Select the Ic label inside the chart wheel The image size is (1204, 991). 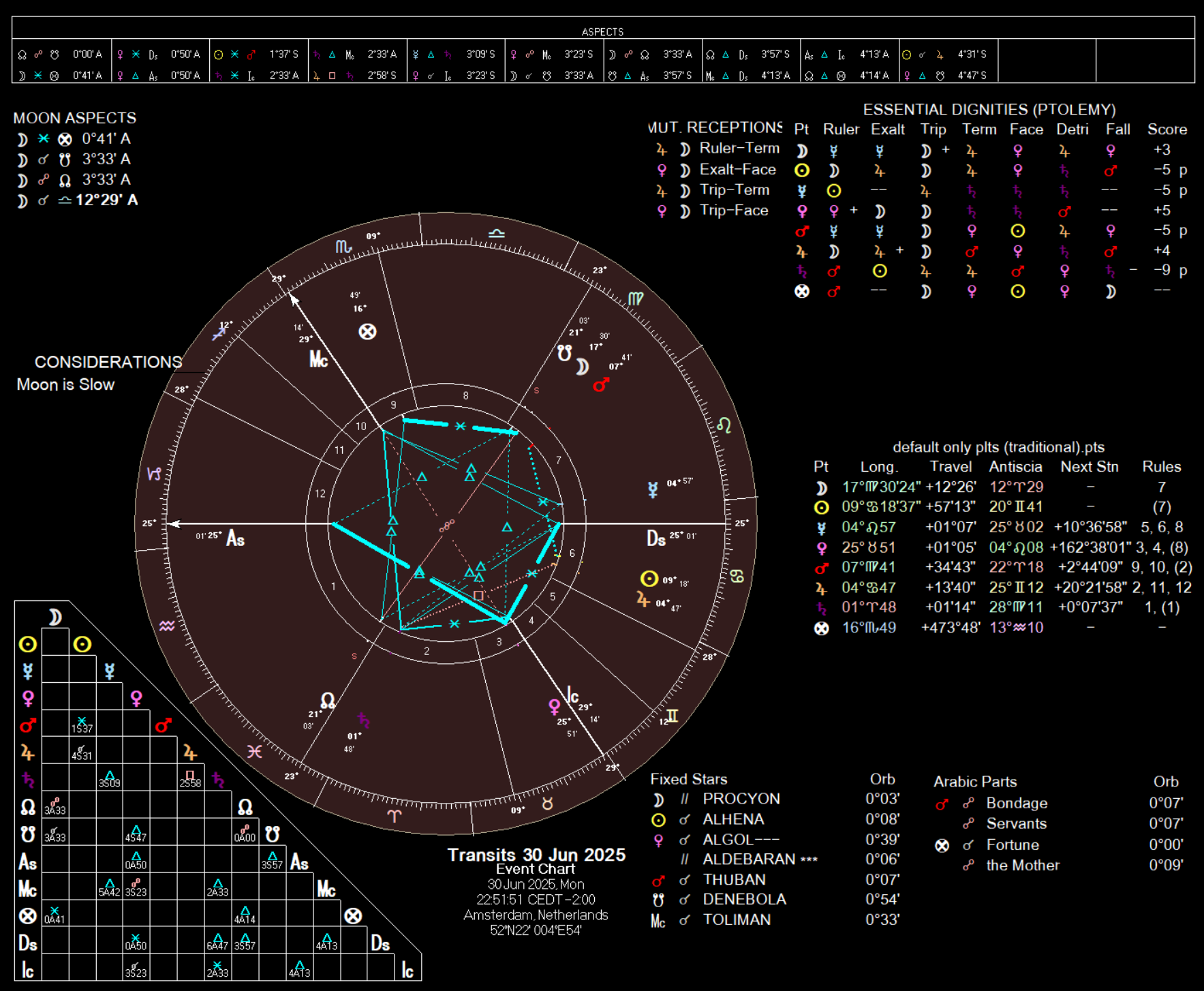point(573,695)
